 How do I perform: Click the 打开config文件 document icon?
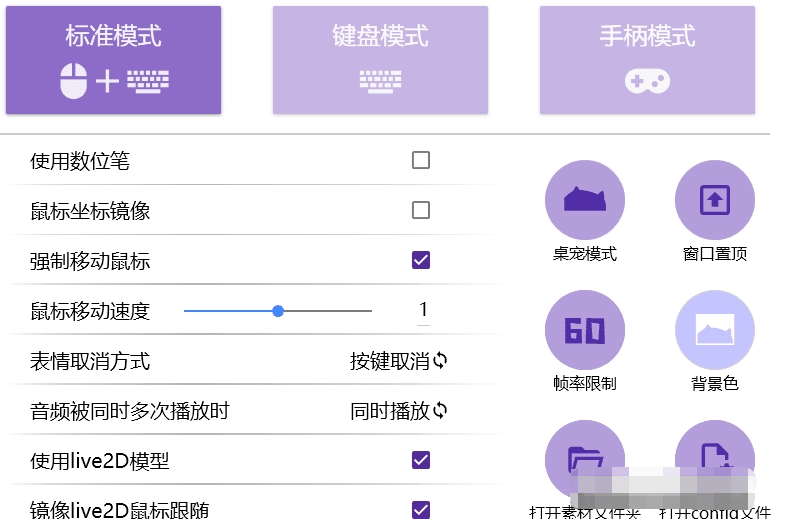(715, 458)
